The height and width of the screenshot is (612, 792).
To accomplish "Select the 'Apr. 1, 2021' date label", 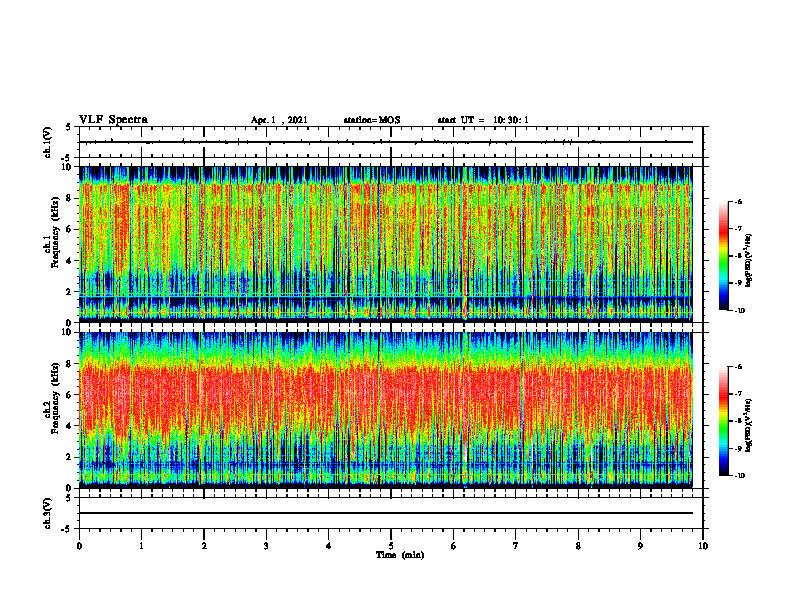I will click(x=279, y=120).
